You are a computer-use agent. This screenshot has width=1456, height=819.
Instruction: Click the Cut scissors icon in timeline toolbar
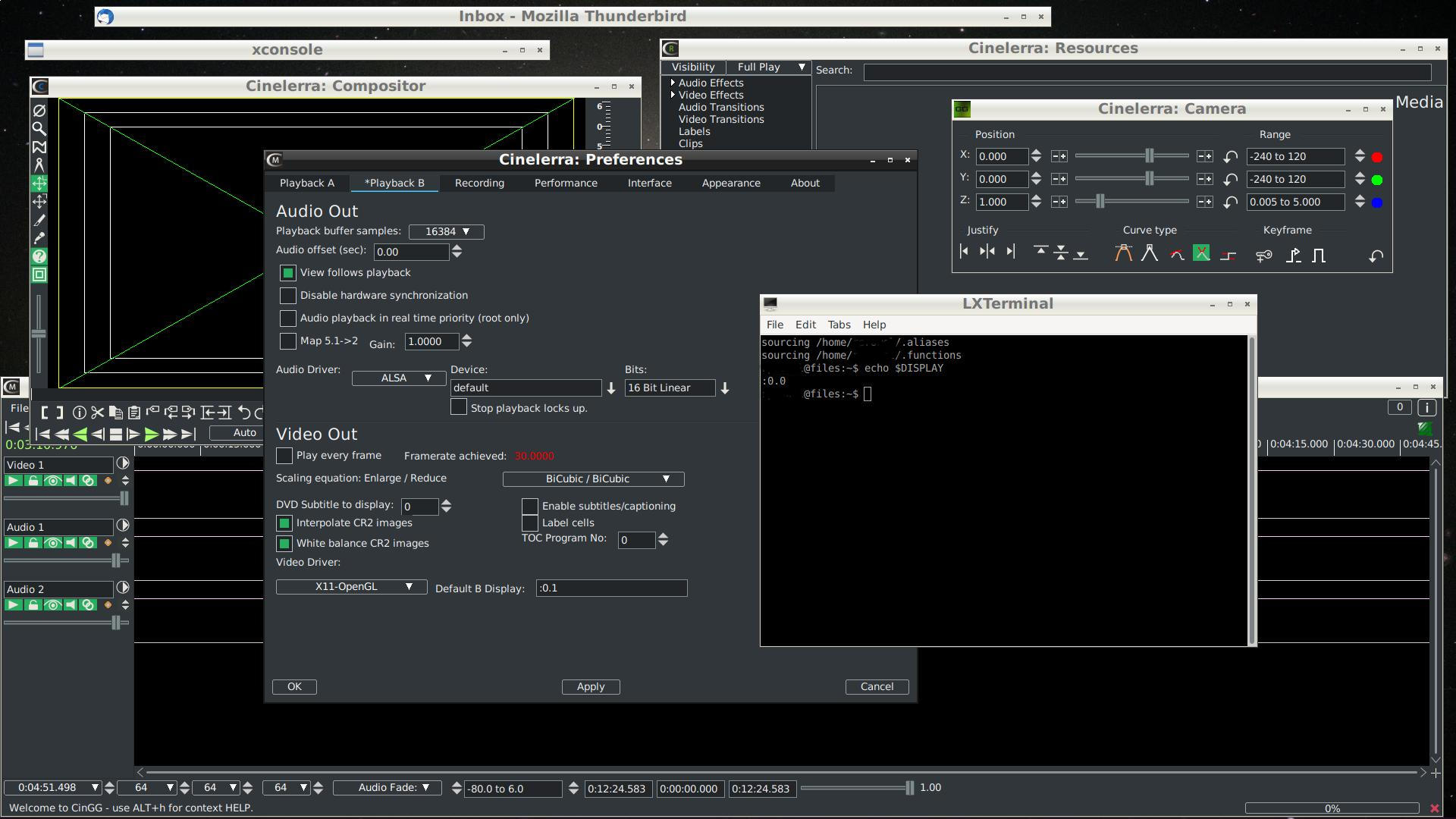tap(97, 413)
